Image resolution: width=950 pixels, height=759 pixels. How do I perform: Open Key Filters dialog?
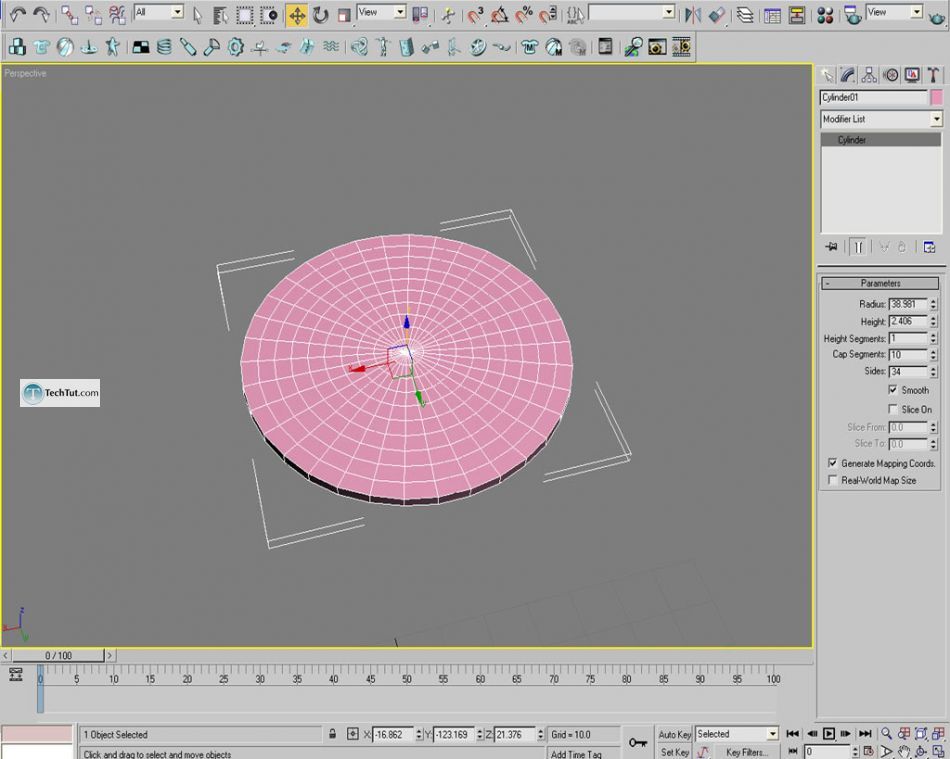click(746, 752)
